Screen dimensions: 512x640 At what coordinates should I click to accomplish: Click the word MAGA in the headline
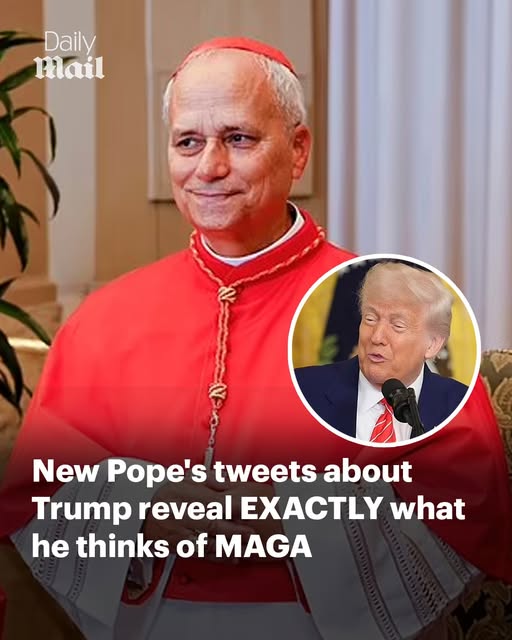(x=263, y=546)
